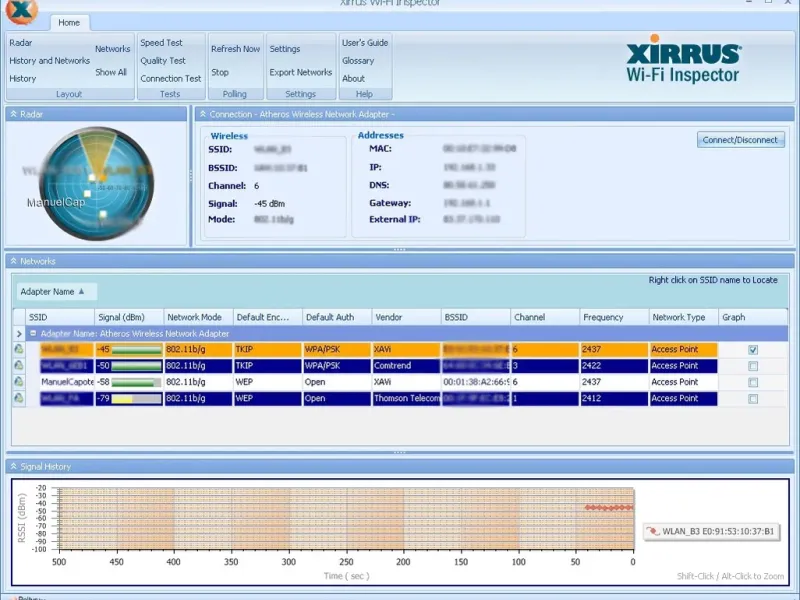Enable the Graph checkbox for Thomson Telecom row
The height and width of the screenshot is (600, 800).
point(753,399)
